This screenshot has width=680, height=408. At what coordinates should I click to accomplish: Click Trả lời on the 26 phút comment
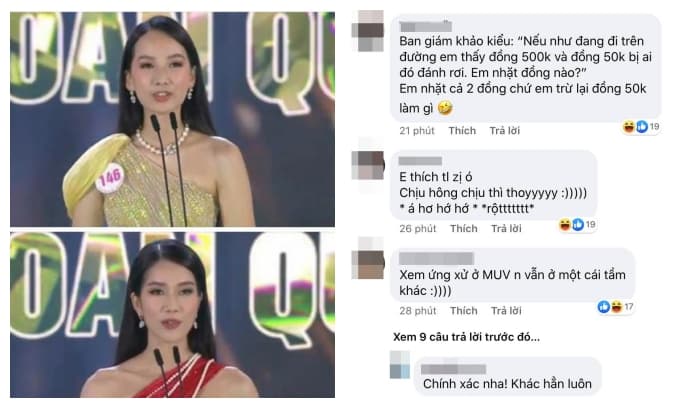pos(506,228)
